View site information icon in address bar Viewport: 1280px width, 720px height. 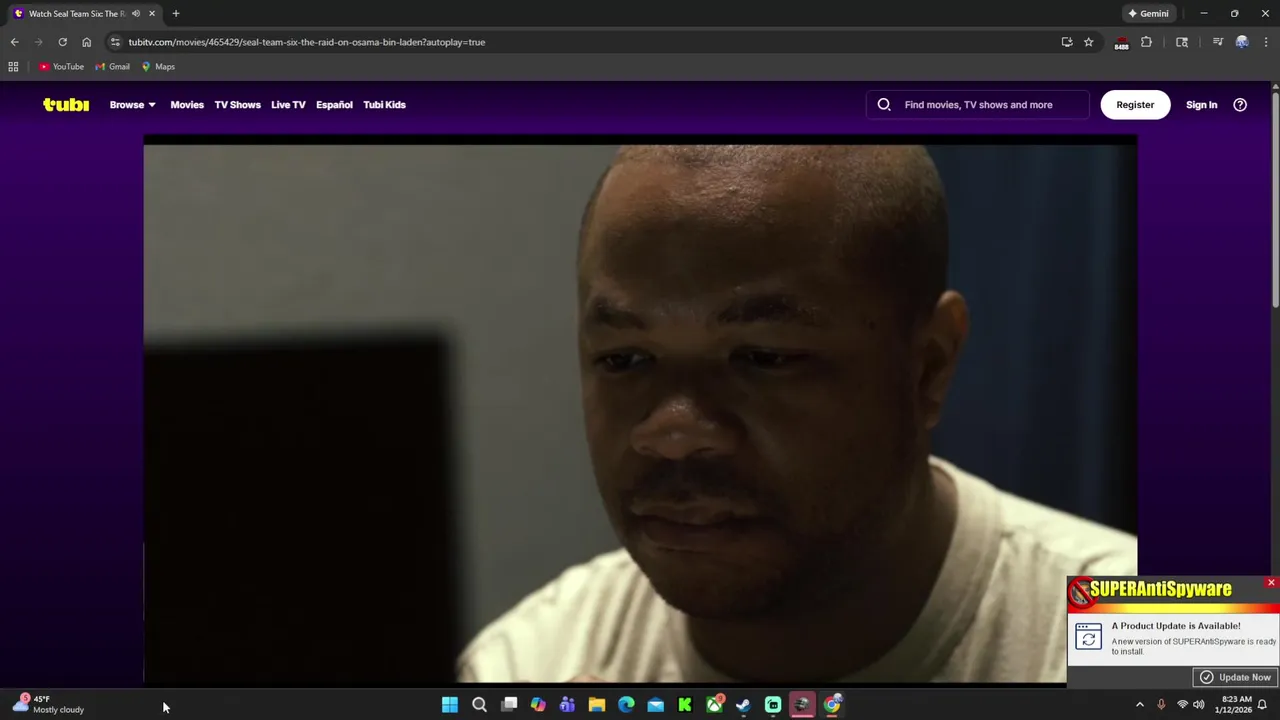tap(115, 42)
